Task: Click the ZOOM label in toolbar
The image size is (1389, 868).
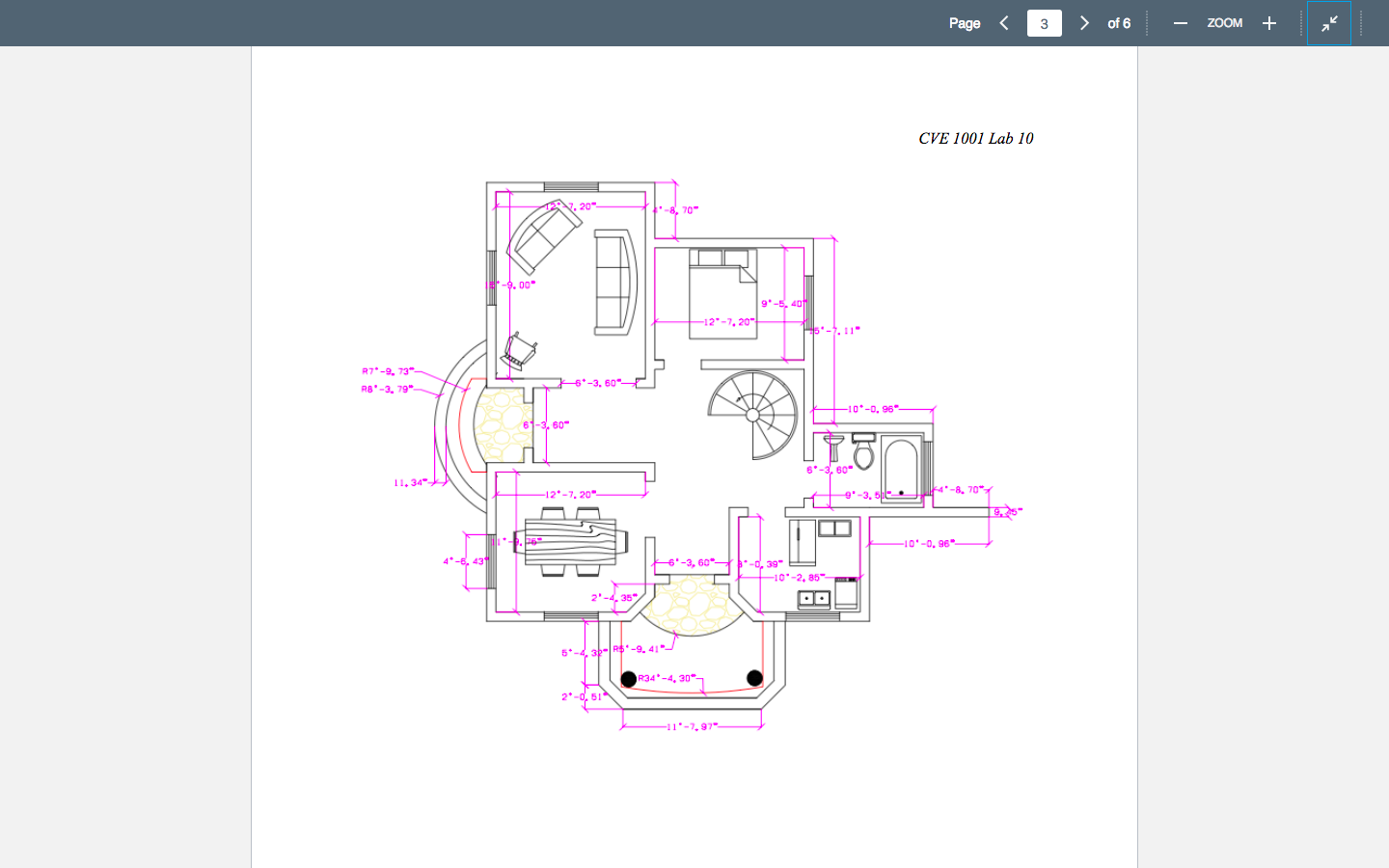Action: click(x=1225, y=23)
